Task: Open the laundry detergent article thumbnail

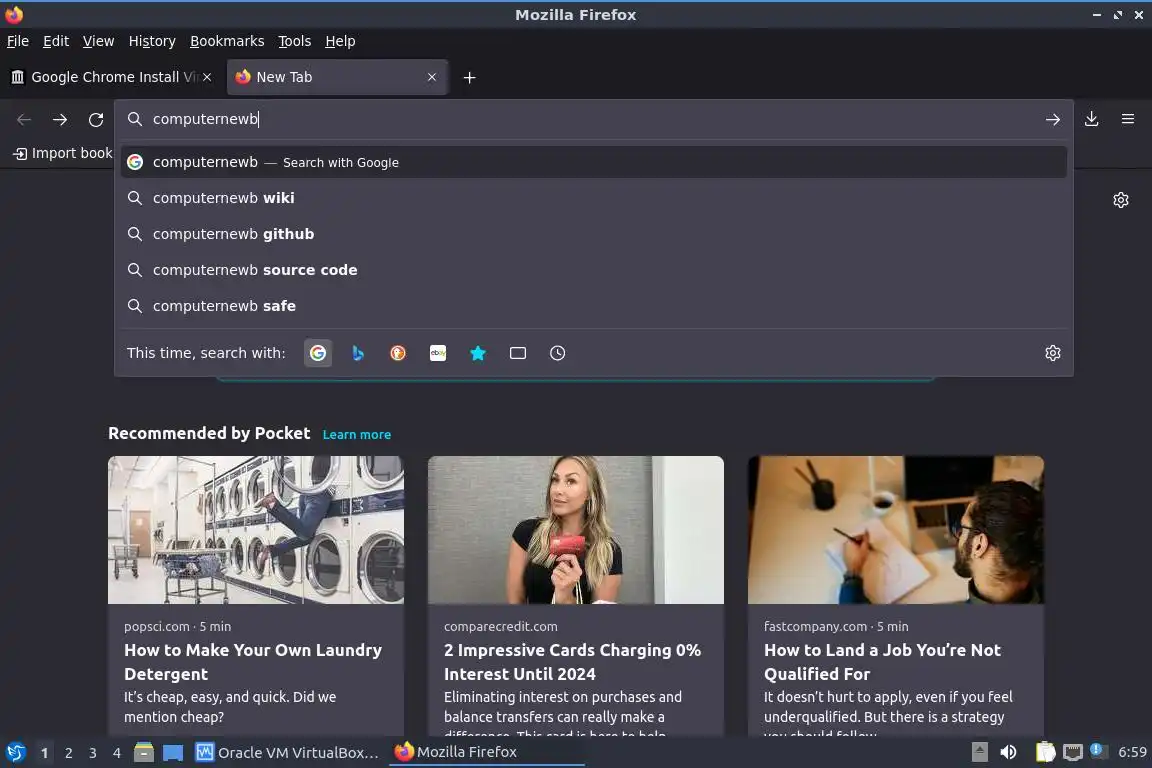Action: coord(256,530)
